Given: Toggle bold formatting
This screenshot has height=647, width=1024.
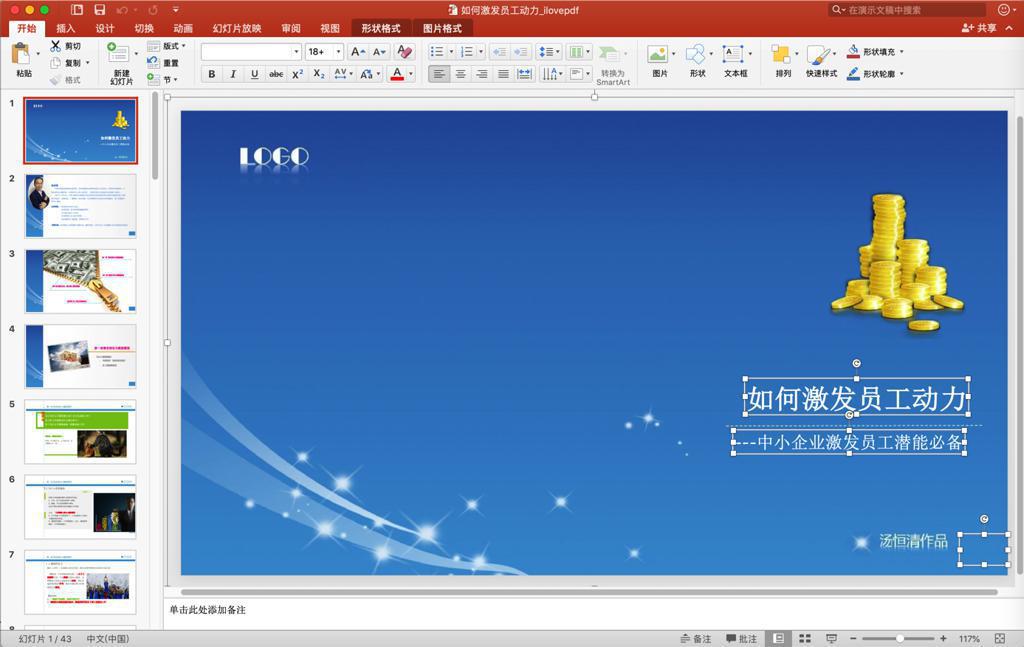Looking at the screenshot, I should click(x=212, y=74).
